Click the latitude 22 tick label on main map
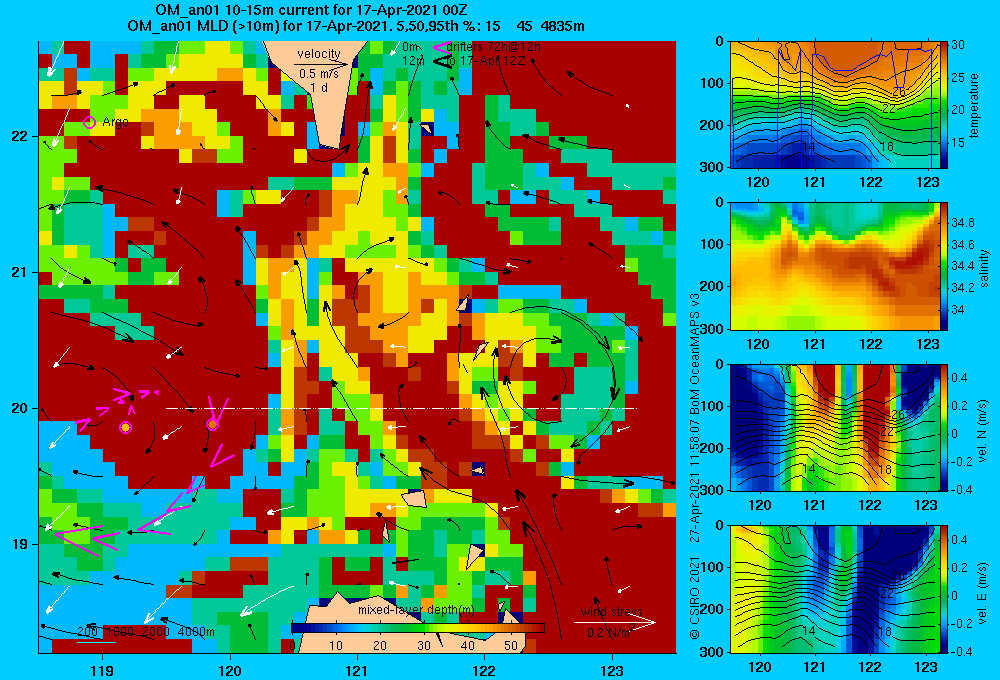Screen dimensions: 1000x680 pos(19,136)
